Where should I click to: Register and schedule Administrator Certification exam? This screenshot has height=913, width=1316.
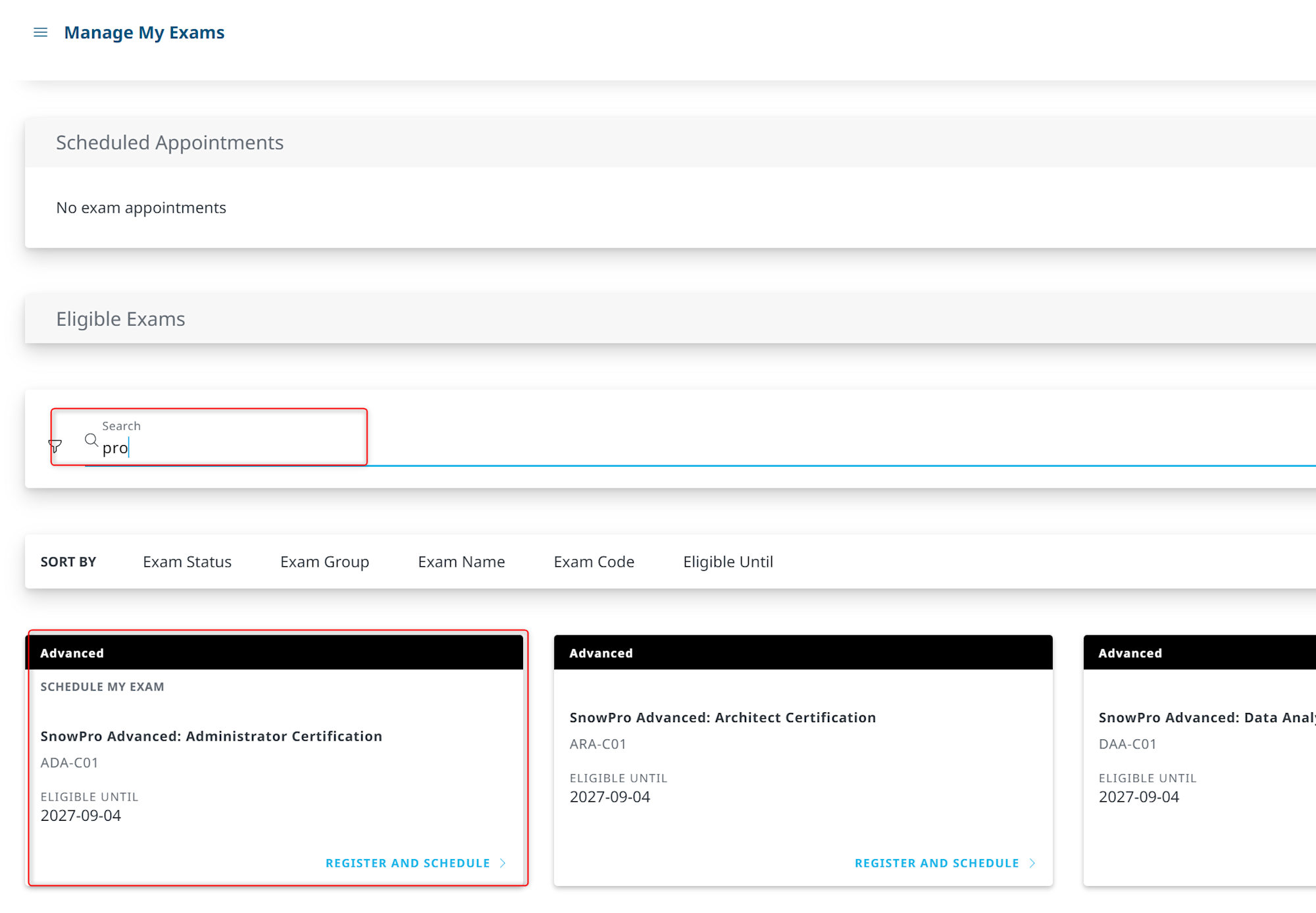pos(408,863)
